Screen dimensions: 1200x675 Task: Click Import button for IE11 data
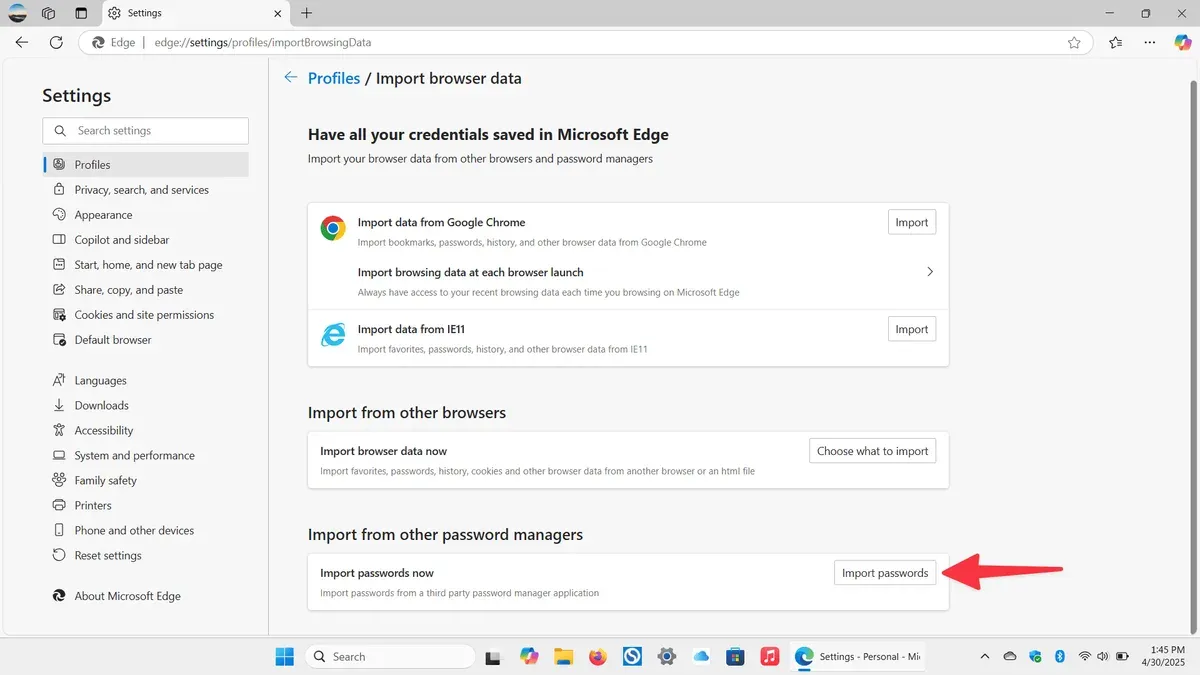coord(912,329)
